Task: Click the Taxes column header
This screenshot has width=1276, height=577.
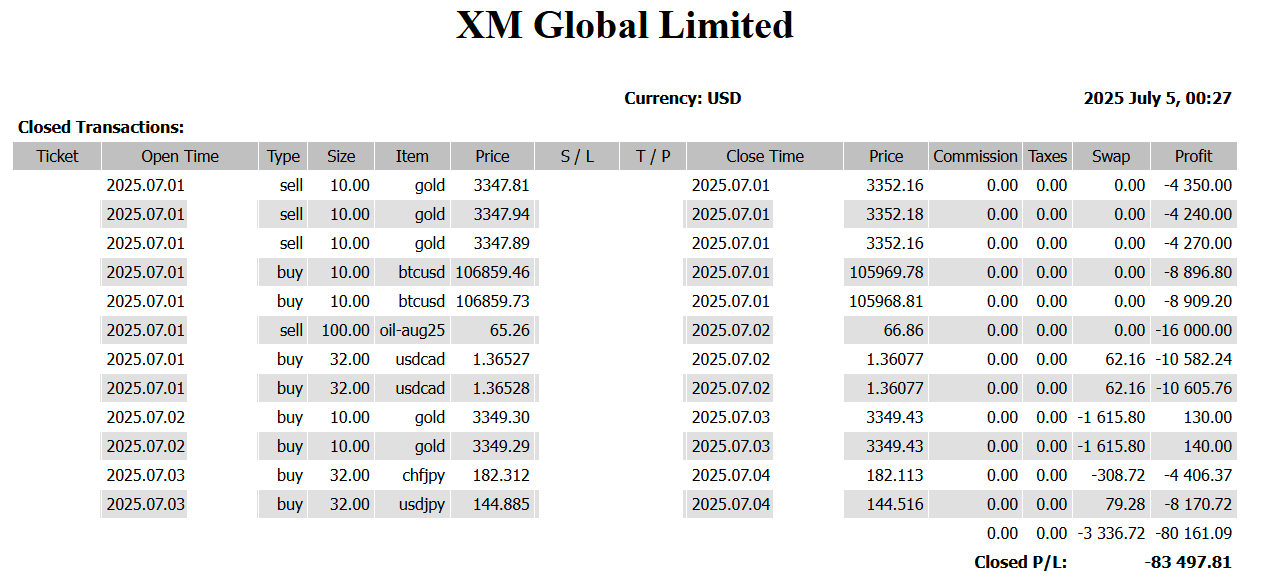Action: pos(1048,156)
